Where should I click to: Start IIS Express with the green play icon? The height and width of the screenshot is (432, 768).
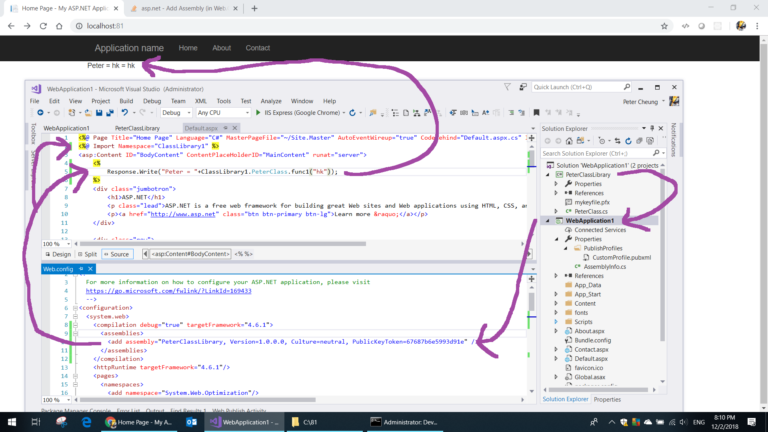(258, 113)
